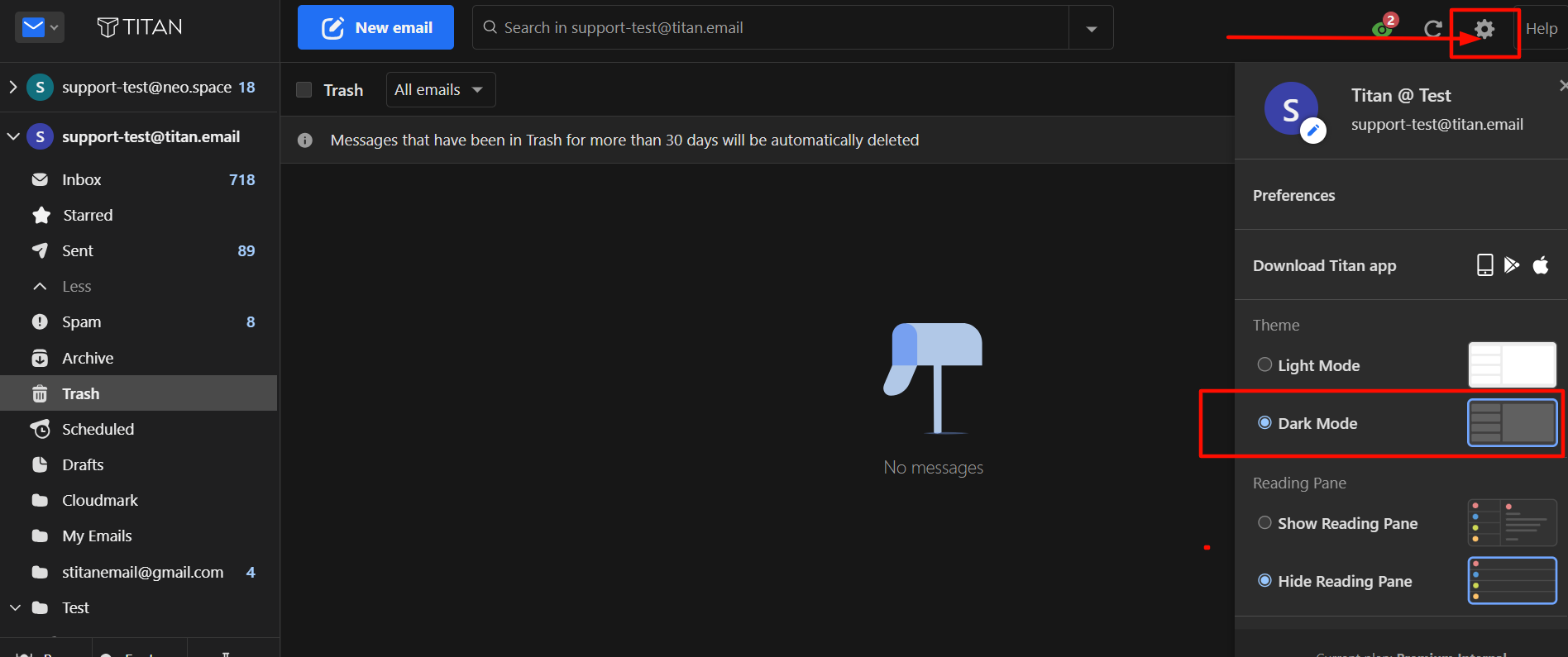Screen dimensions: 1568x657
Task: Expand the mail app switcher arrow
Action: pos(55,27)
